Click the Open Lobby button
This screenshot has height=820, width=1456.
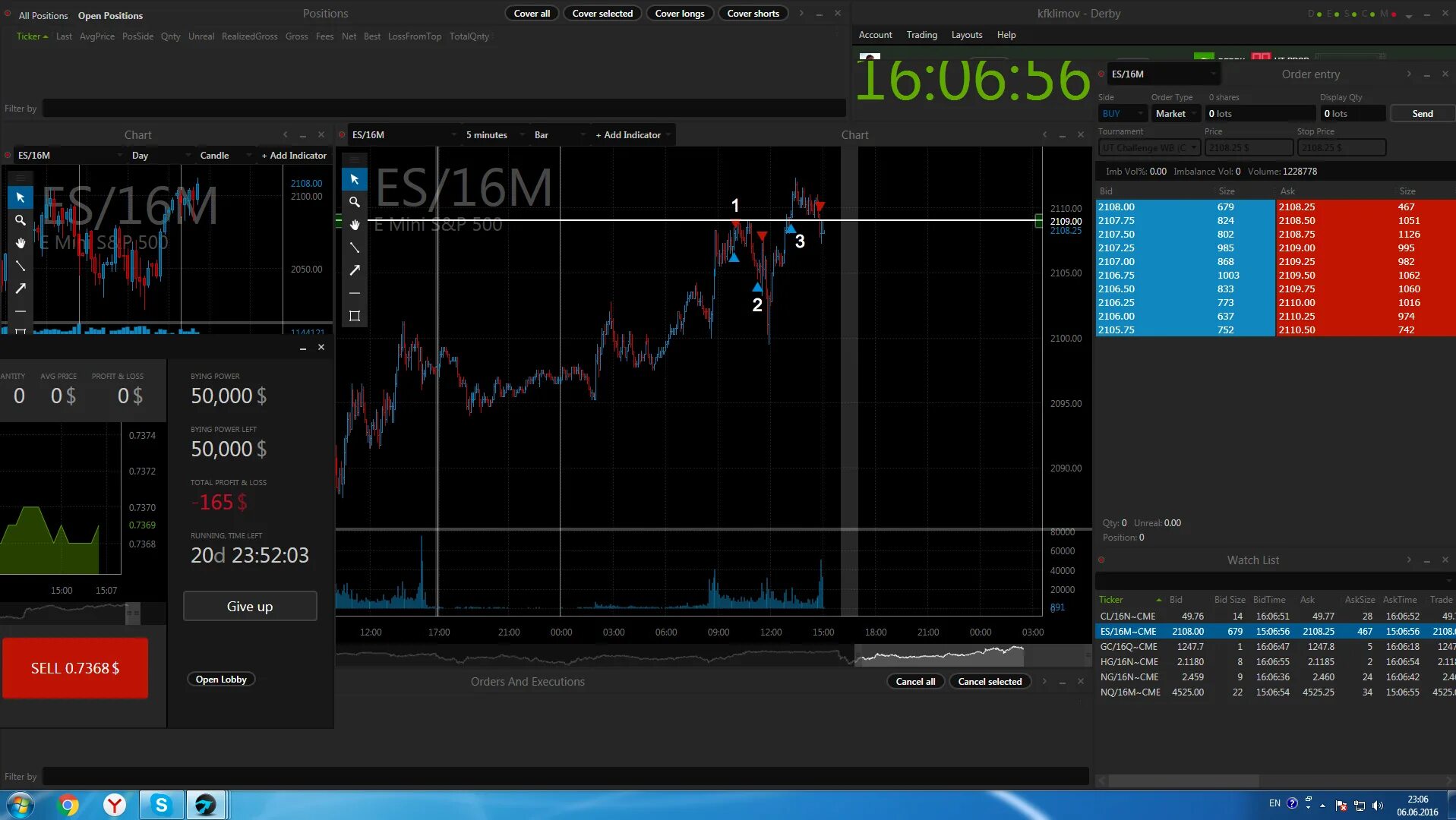pos(221,680)
